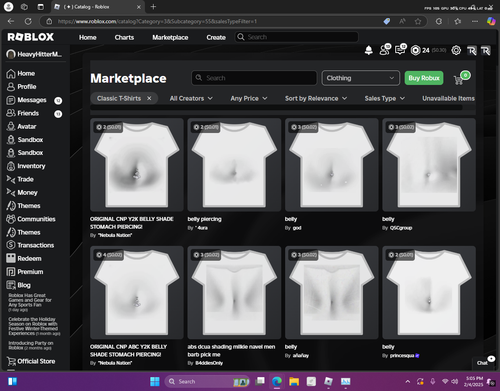
Task: Open creator link QSCgroup
Action: coord(401,228)
